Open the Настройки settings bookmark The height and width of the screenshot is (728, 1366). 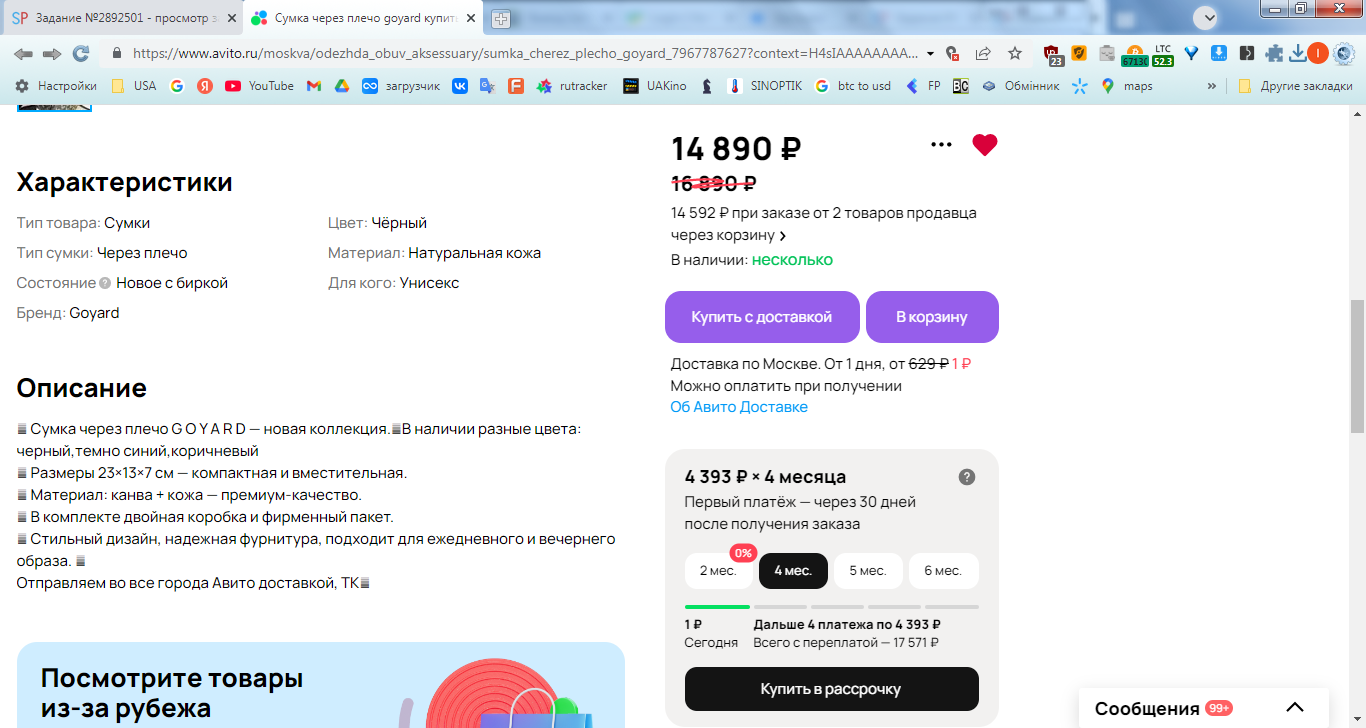[x=56, y=86]
